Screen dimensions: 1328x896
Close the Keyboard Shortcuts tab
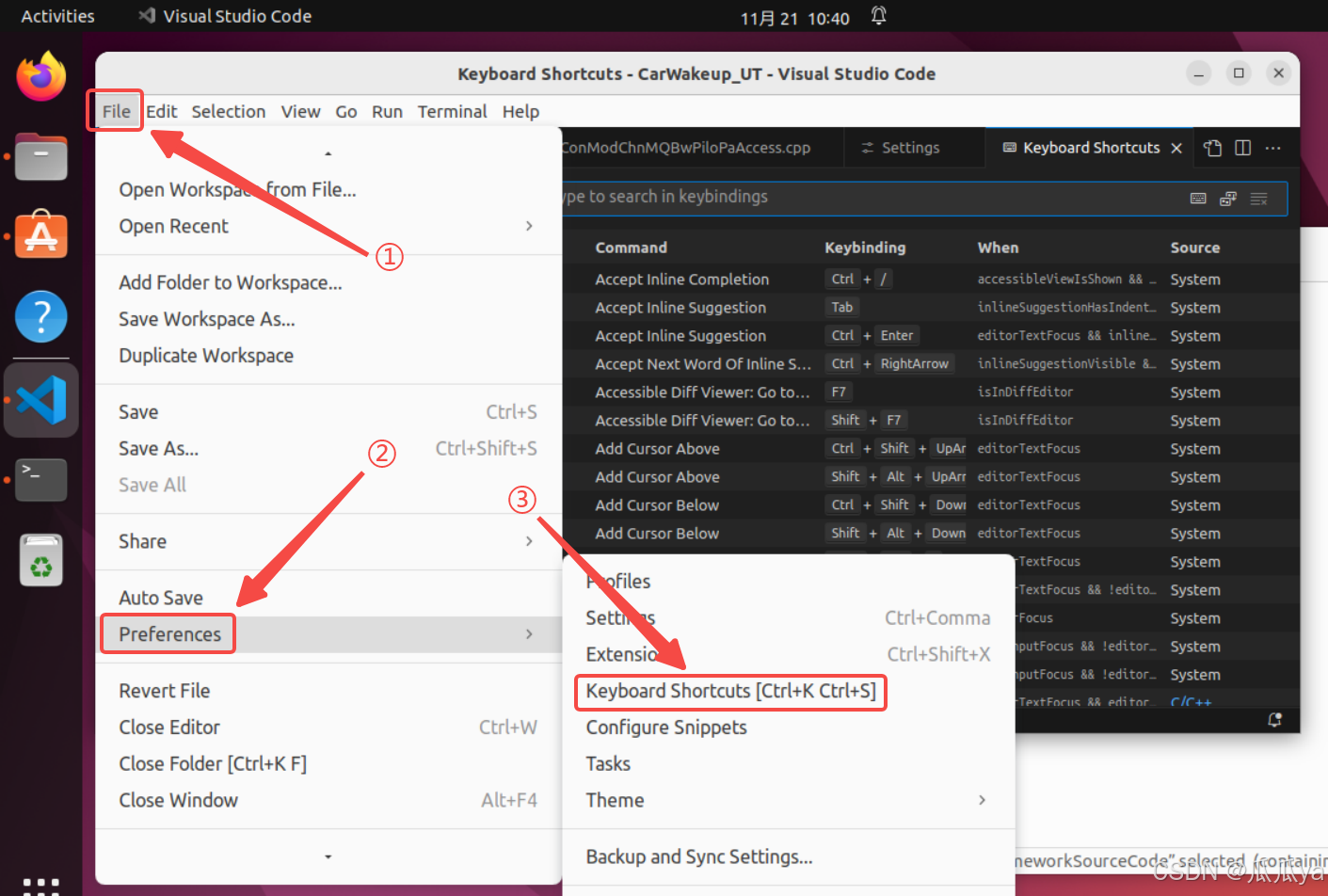[x=1176, y=148]
